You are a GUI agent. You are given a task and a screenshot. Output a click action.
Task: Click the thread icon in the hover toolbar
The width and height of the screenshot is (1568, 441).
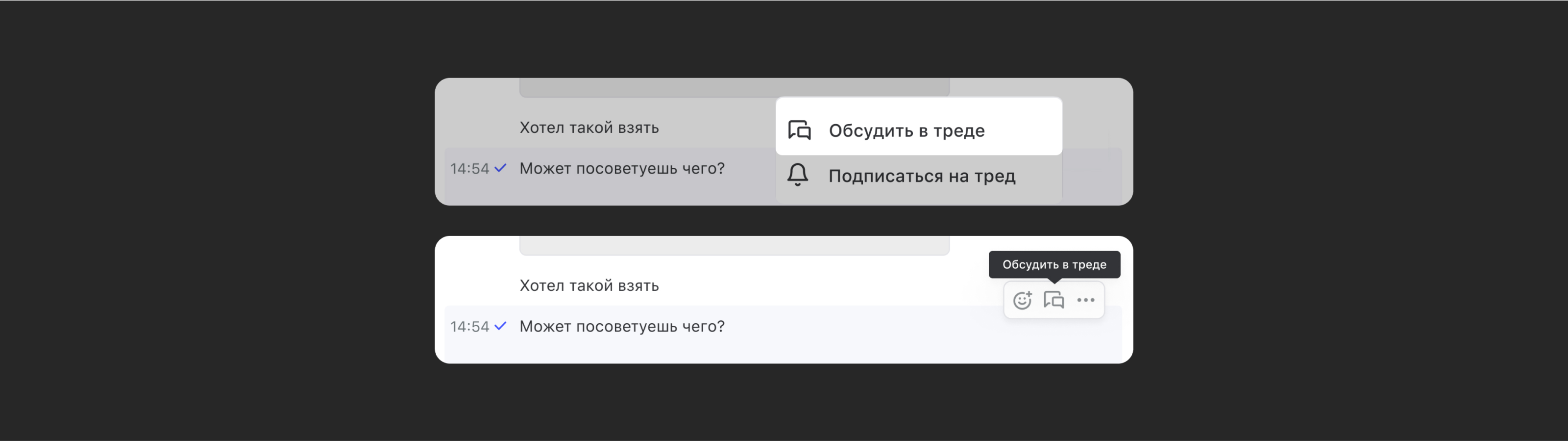tap(1053, 300)
